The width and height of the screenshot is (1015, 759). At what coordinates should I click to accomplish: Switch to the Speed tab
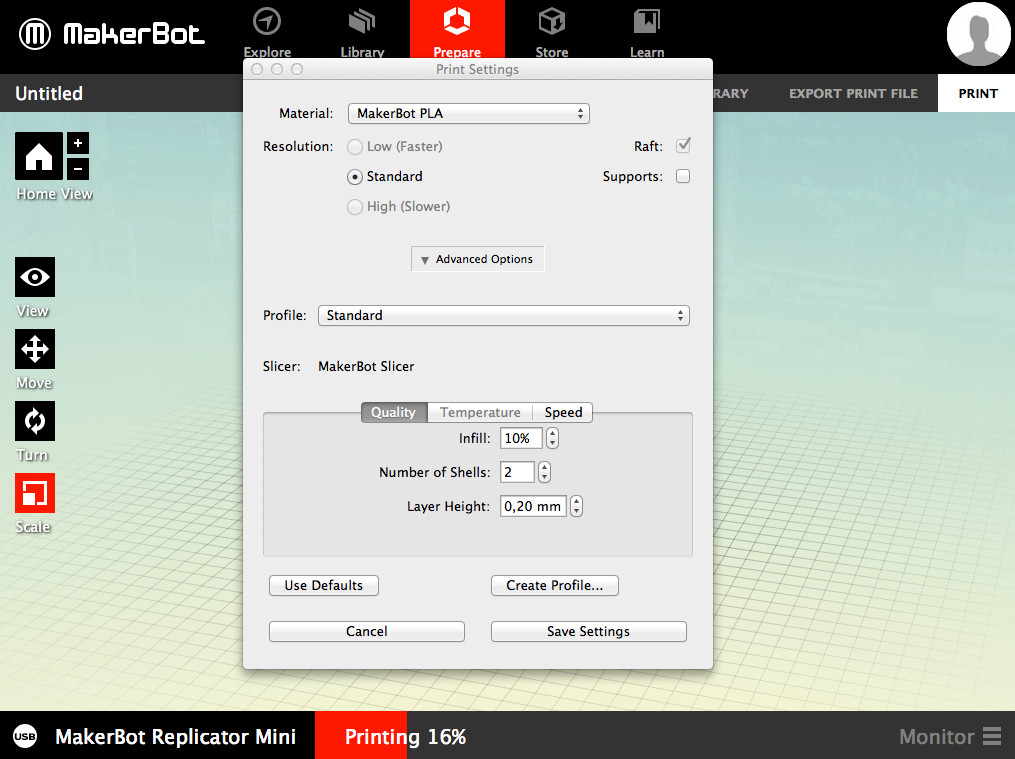coord(563,412)
